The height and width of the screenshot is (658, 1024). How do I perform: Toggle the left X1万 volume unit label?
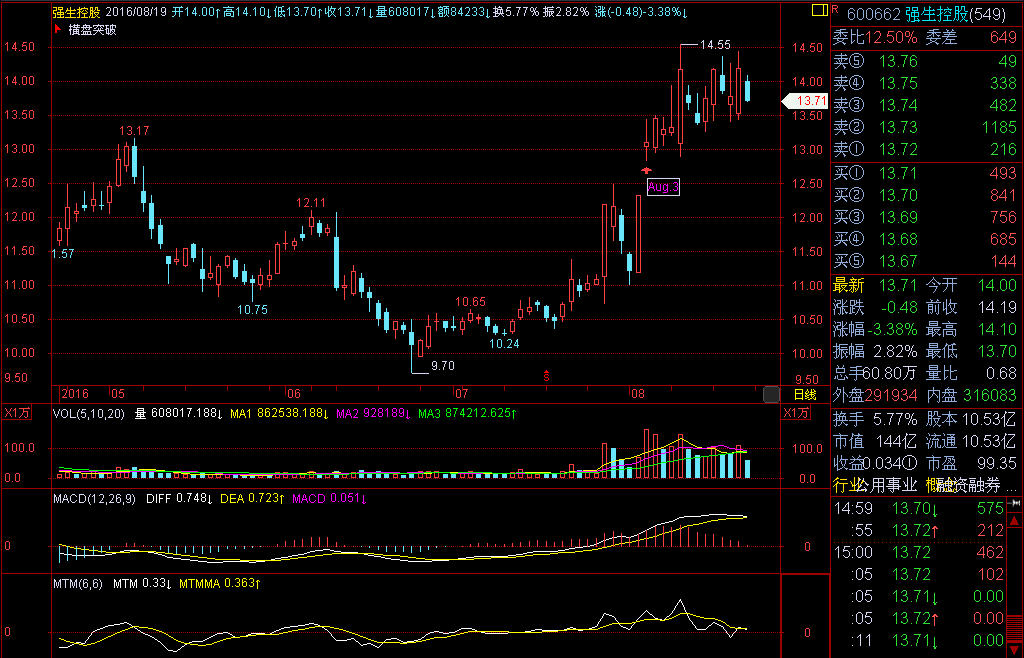(17, 413)
